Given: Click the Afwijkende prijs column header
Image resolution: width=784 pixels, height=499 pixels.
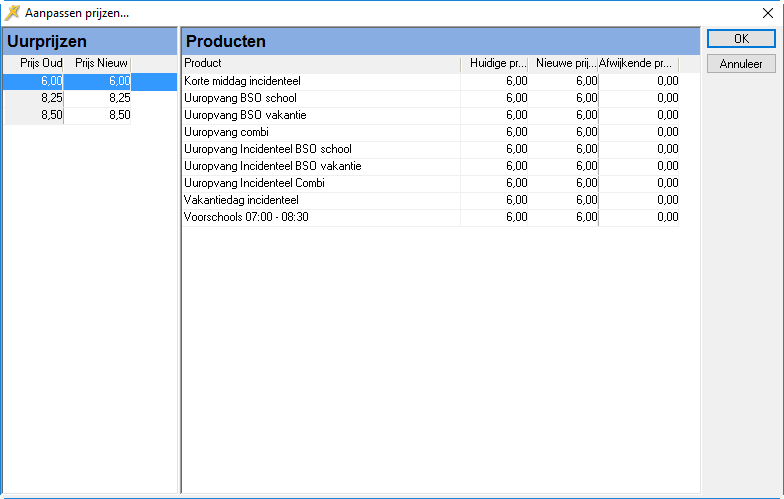Looking at the screenshot, I should [638, 64].
